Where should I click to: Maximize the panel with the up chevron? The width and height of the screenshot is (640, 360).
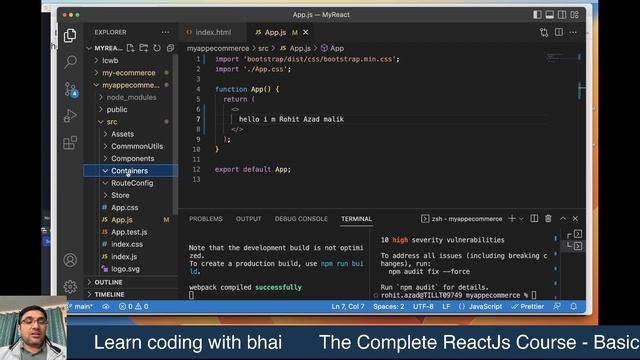(x=563, y=219)
